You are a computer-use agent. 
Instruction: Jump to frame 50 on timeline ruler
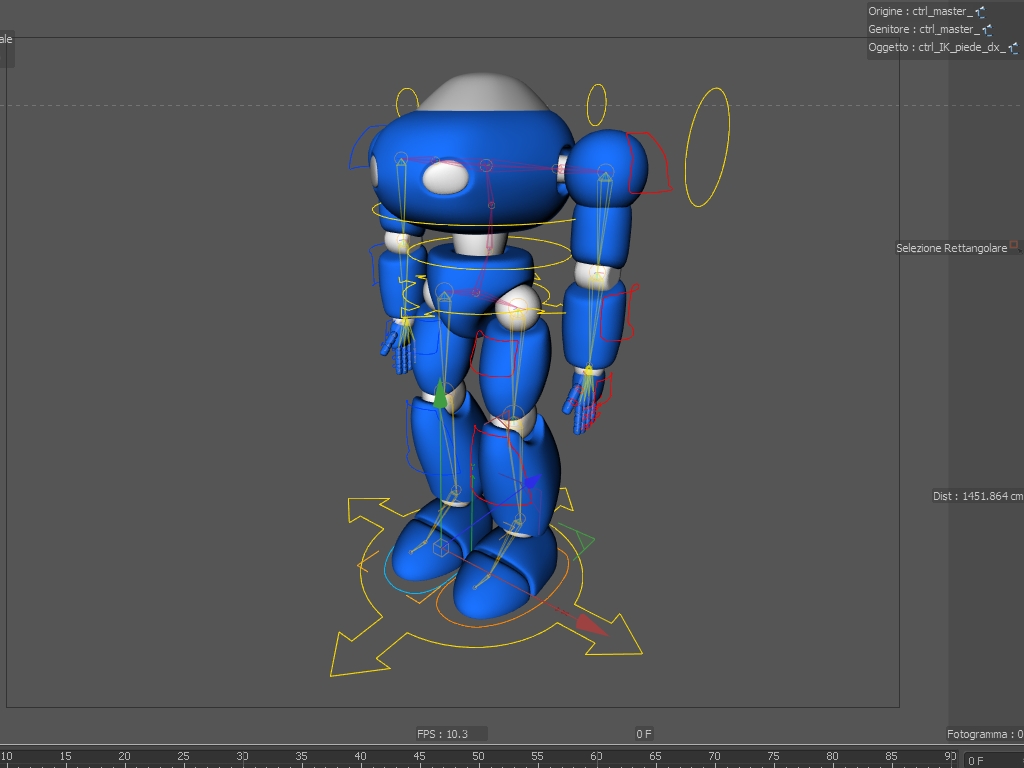(478, 756)
